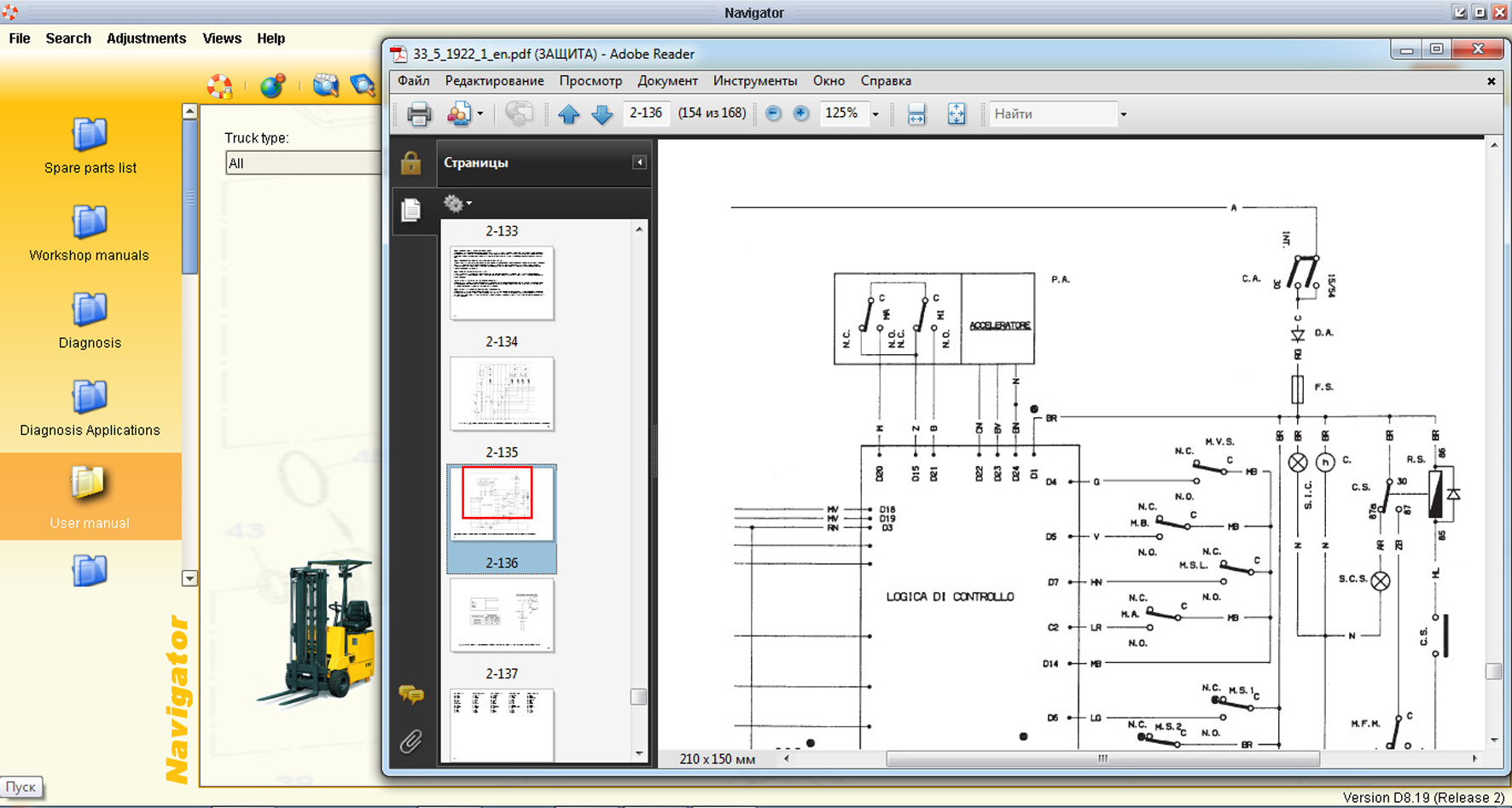Viewport: 1512px width, 808px height.
Task: Collapse the Страницы panel arrow
Action: point(639,162)
